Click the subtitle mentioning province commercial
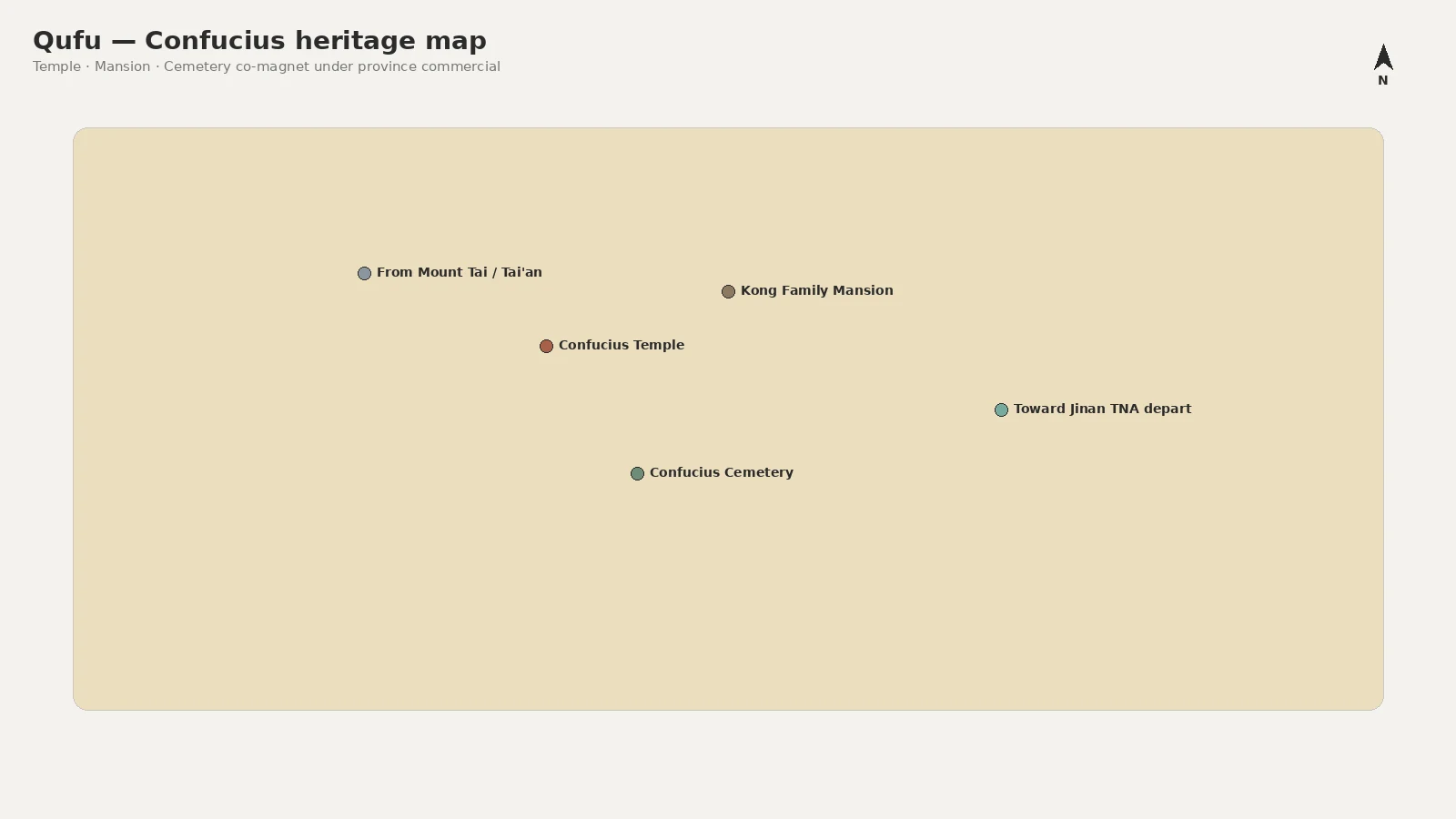This screenshot has width=1456, height=819. (x=267, y=66)
